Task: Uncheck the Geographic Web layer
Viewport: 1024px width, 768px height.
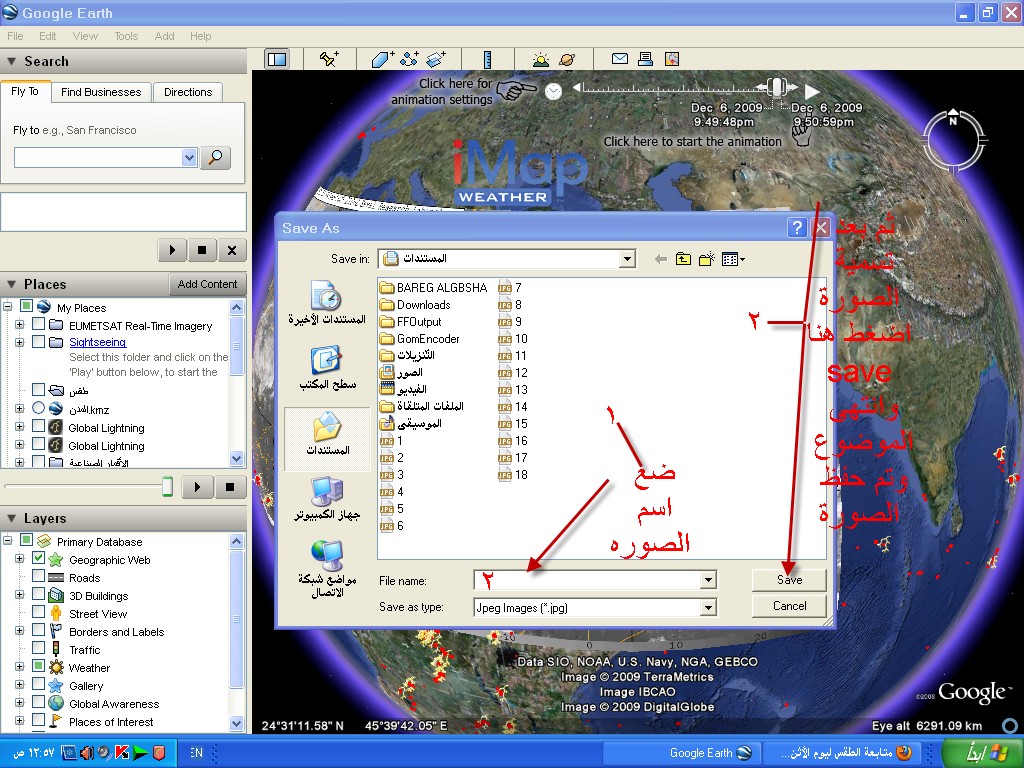Action: pyautogui.click(x=39, y=559)
